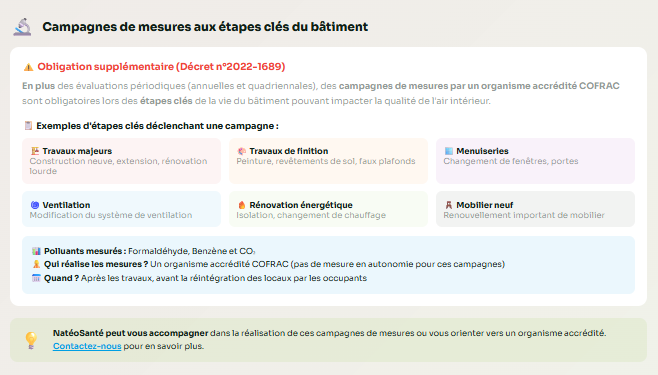Click the clipboard icon before Exemples d'étapes clés

[28, 126]
